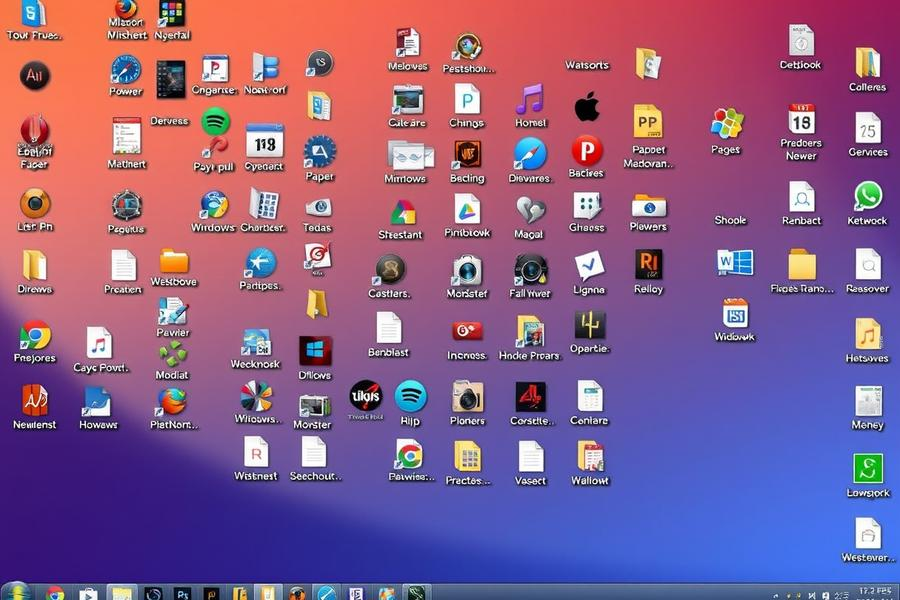Open the Safari icon labeled Disvares.
Viewport: 900px width, 600px height.
(530, 153)
